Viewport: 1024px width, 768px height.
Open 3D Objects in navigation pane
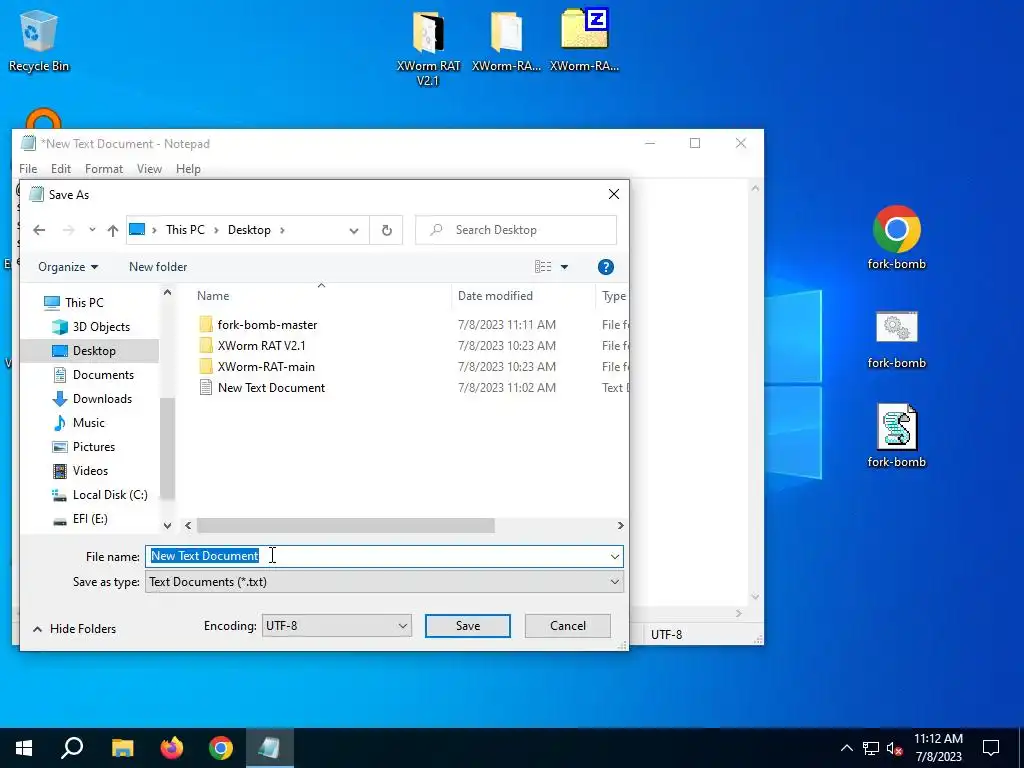(101, 327)
